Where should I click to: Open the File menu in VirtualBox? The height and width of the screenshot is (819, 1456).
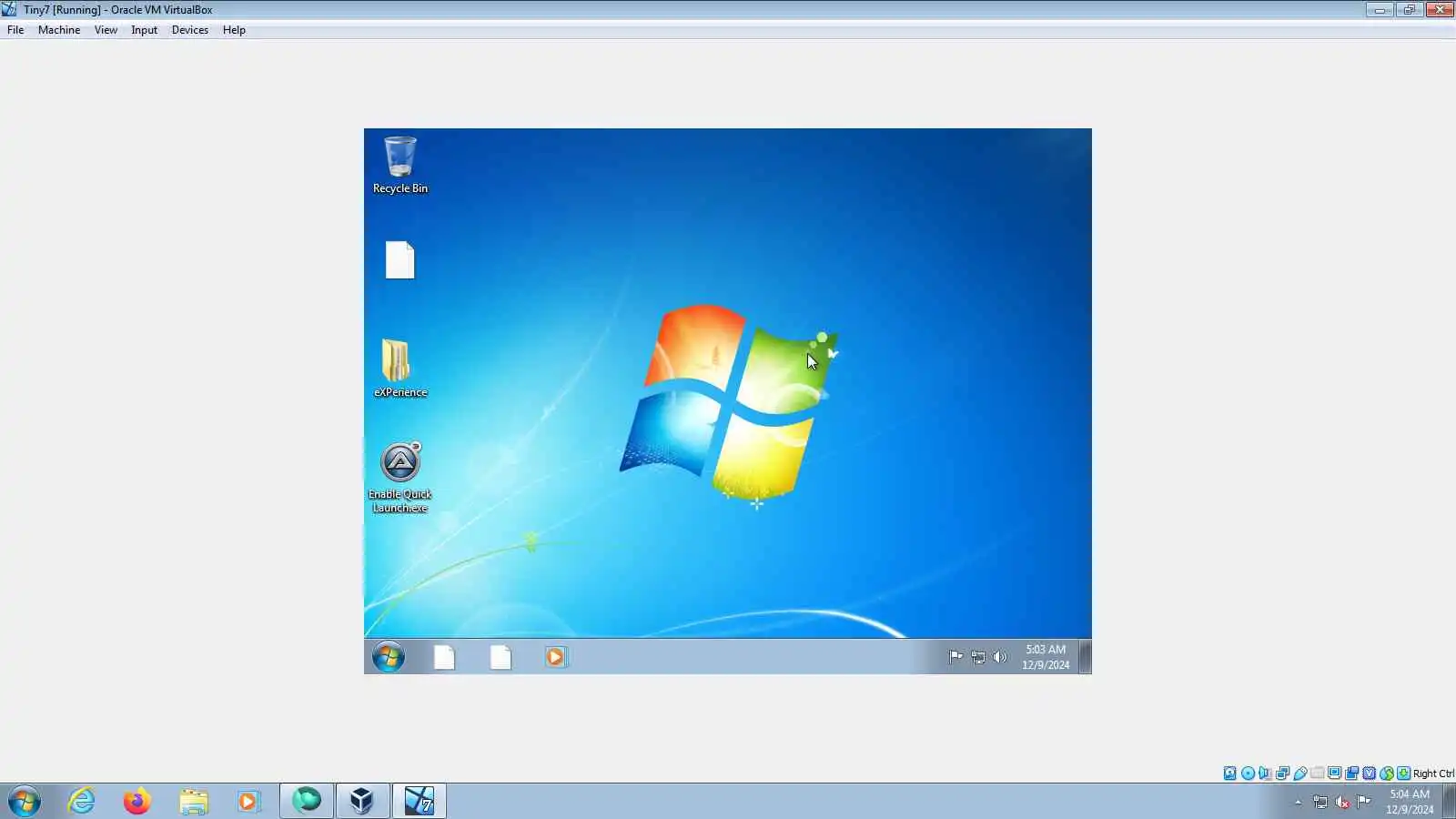pos(15,30)
